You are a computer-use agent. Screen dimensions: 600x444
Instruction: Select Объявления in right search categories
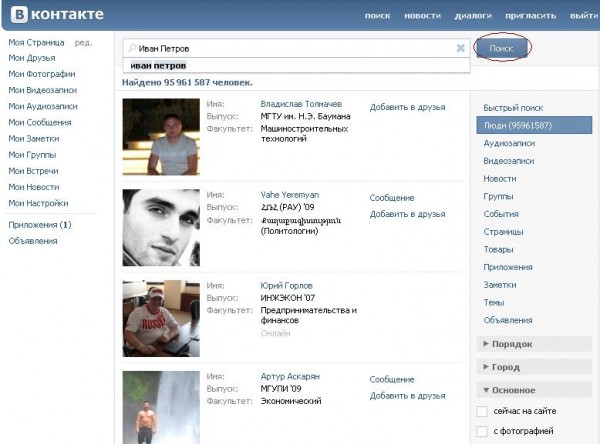pyautogui.click(x=508, y=320)
